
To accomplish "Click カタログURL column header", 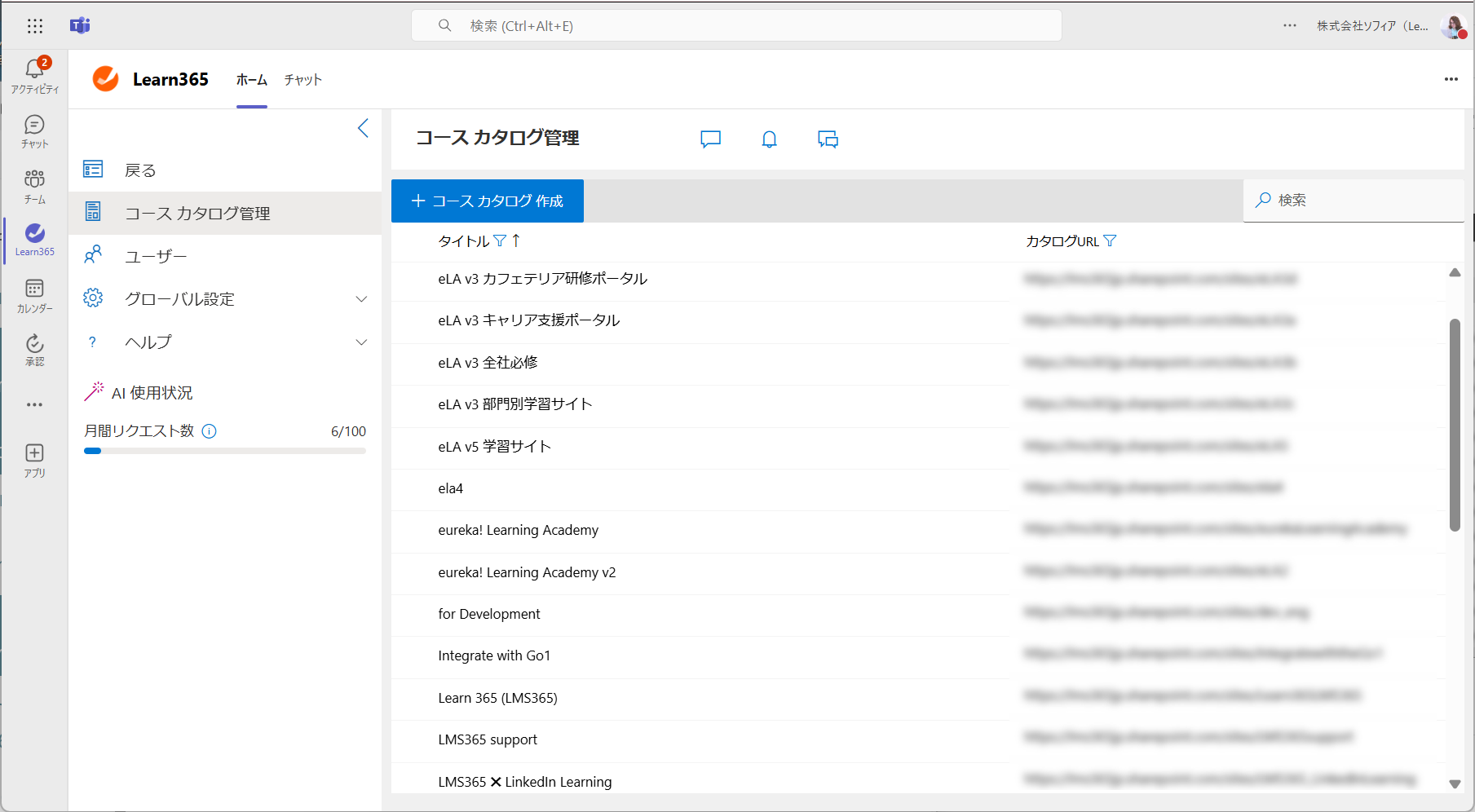I will click(1062, 241).
